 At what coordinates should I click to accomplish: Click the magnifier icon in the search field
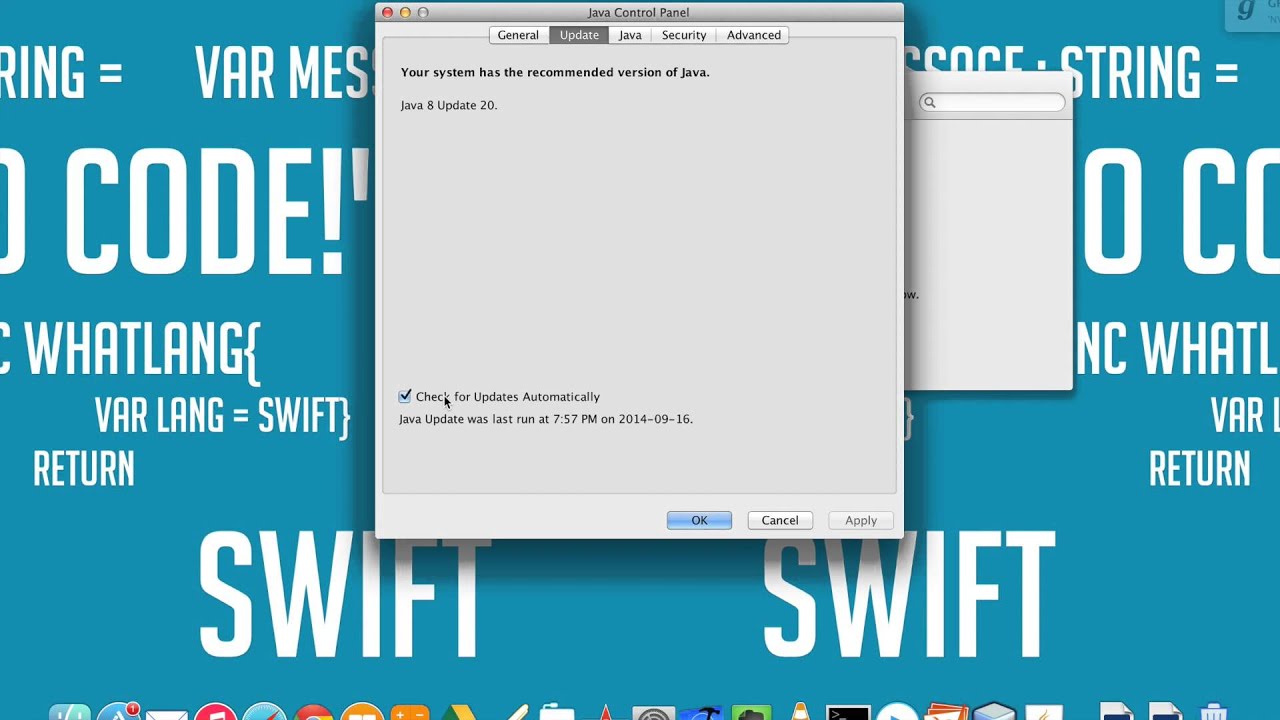(929, 102)
